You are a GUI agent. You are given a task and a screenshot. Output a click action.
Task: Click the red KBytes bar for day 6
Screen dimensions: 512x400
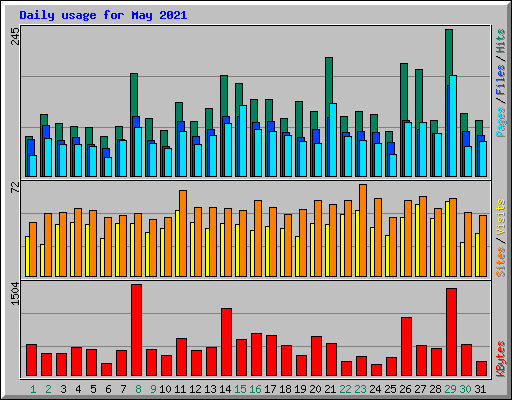coord(106,369)
